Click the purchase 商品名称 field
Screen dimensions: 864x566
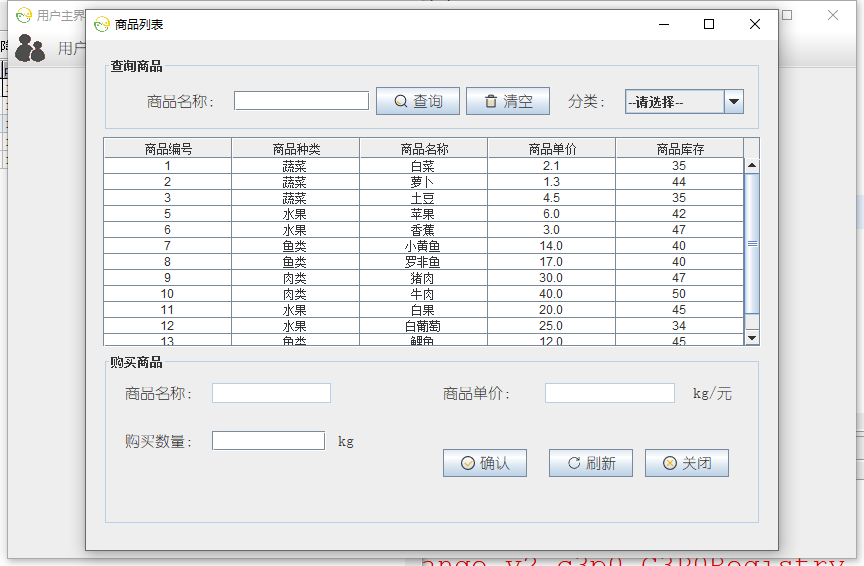coord(271,393)
